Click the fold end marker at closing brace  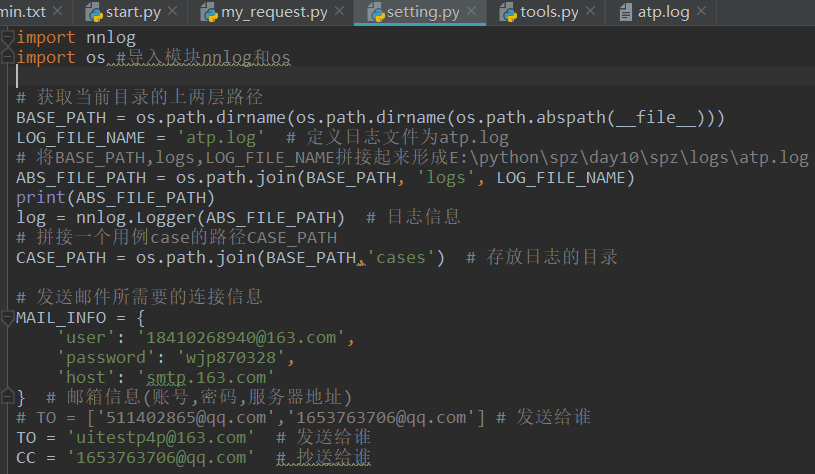tap(7, 397)
